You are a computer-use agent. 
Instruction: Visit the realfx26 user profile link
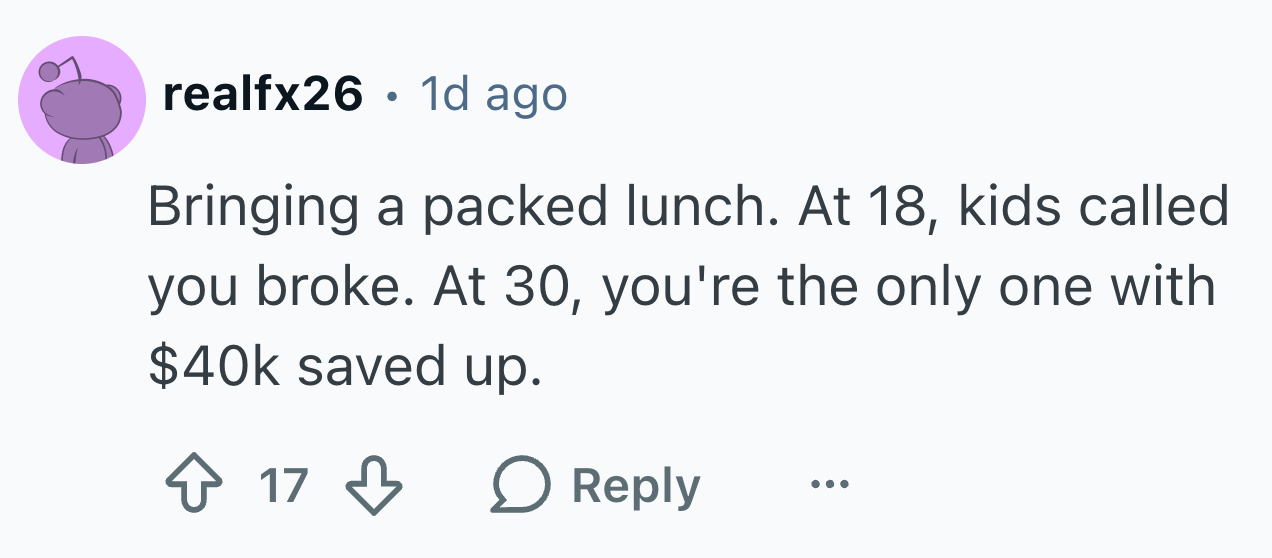262,95
